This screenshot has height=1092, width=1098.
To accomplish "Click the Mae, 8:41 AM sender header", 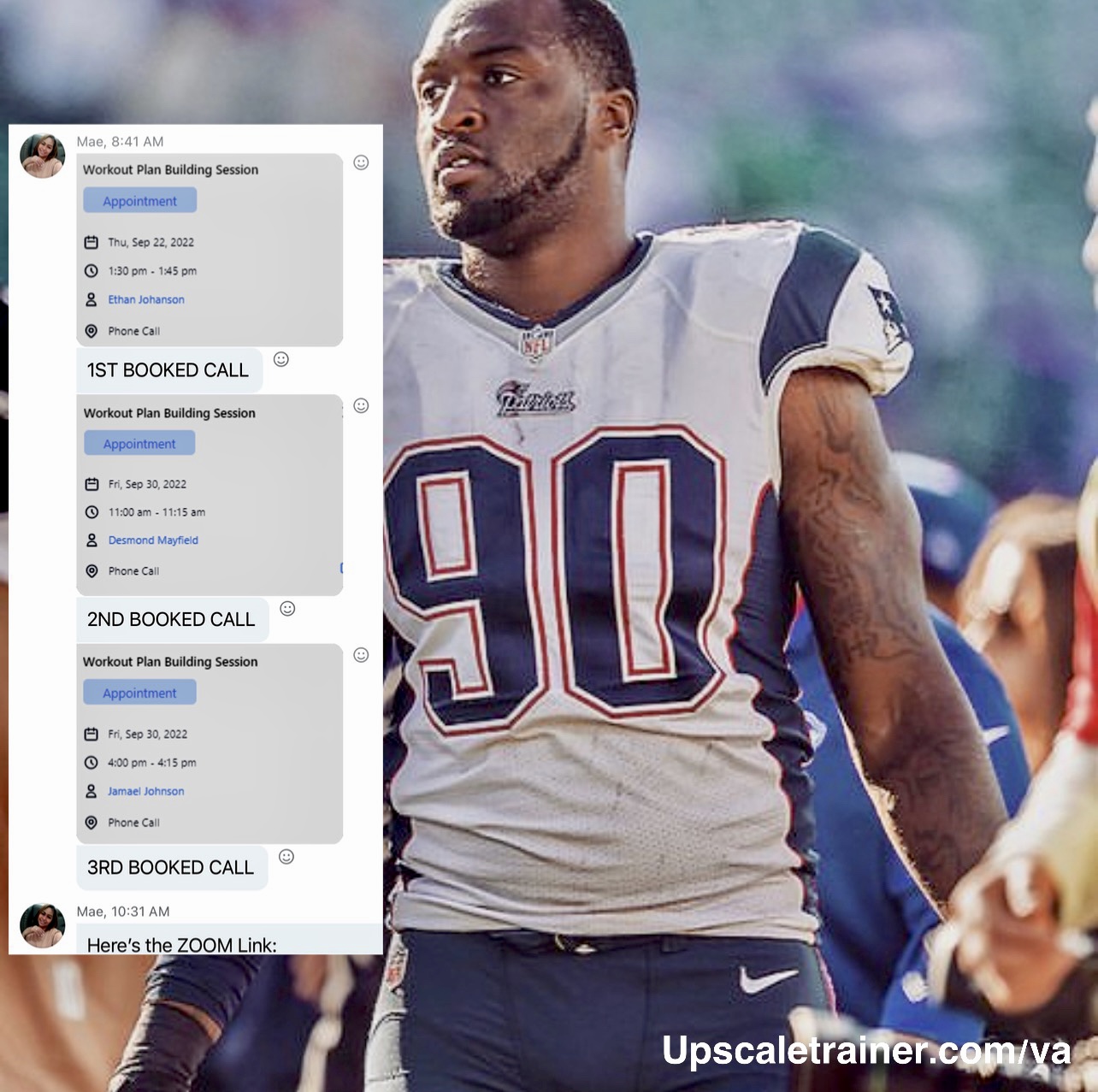I will point(120,142).
